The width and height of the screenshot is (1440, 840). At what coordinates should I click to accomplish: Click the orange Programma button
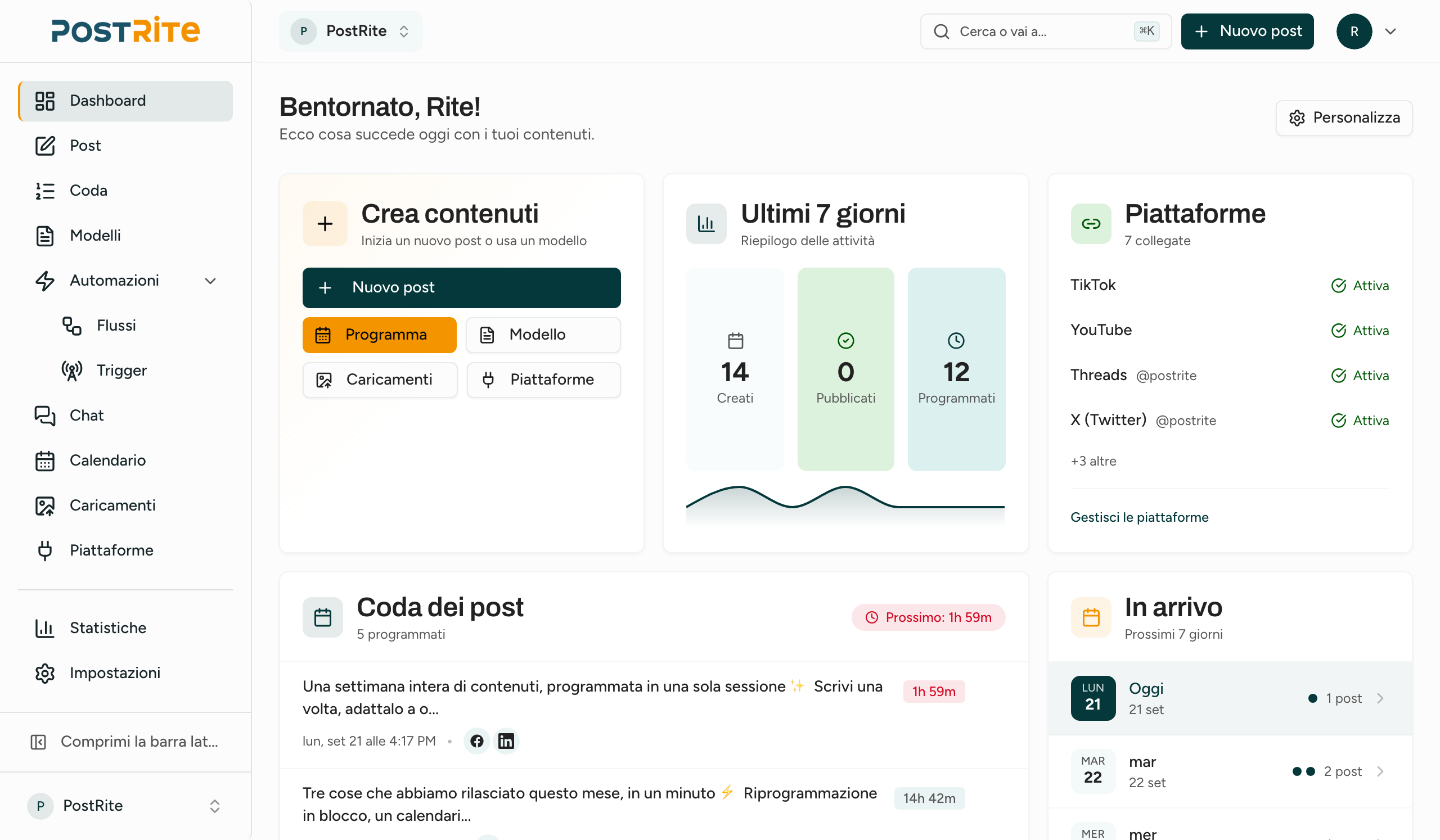coord(380,335)
